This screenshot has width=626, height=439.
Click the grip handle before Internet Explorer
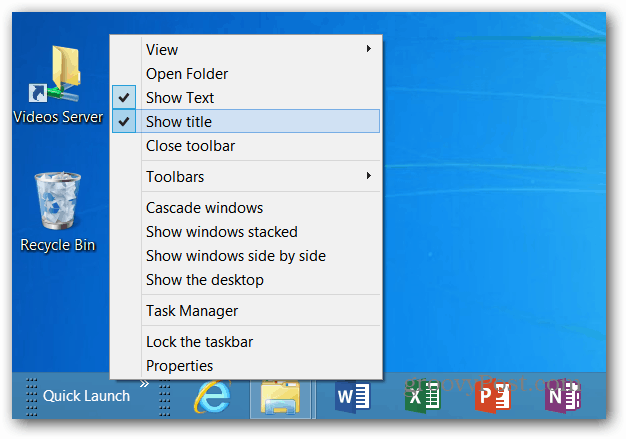coord(164,397)
